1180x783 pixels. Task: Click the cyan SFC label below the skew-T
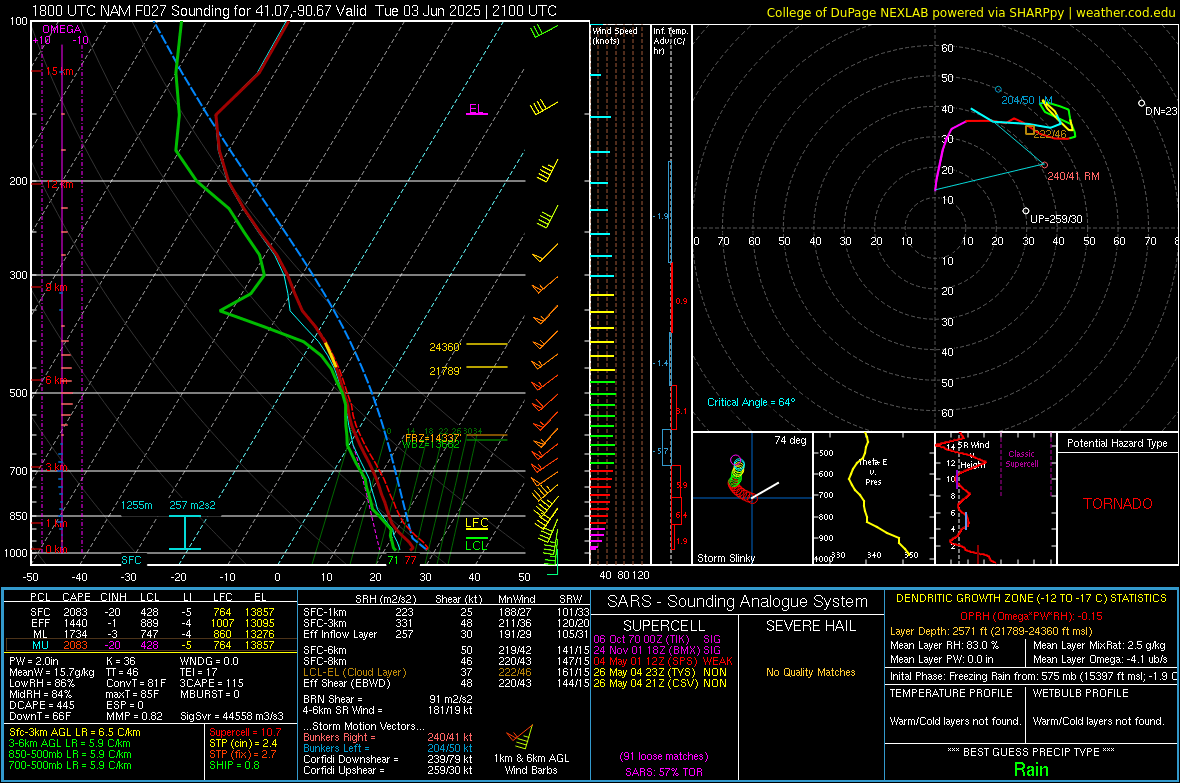pos(131,560)
